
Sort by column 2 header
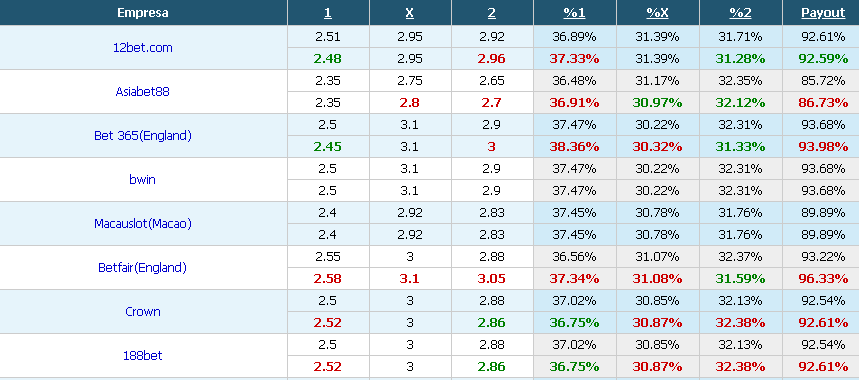(492, 13)
